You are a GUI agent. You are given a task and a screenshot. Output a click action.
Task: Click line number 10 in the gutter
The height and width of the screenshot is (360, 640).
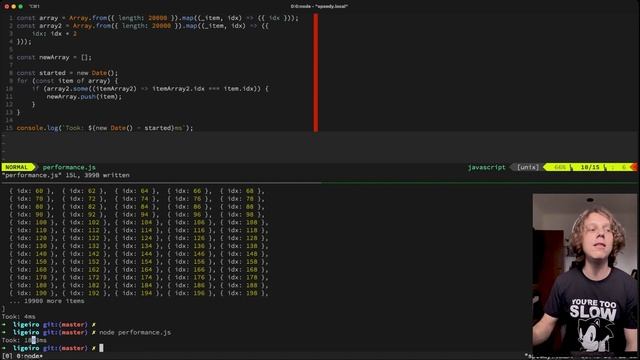[9, 89]
